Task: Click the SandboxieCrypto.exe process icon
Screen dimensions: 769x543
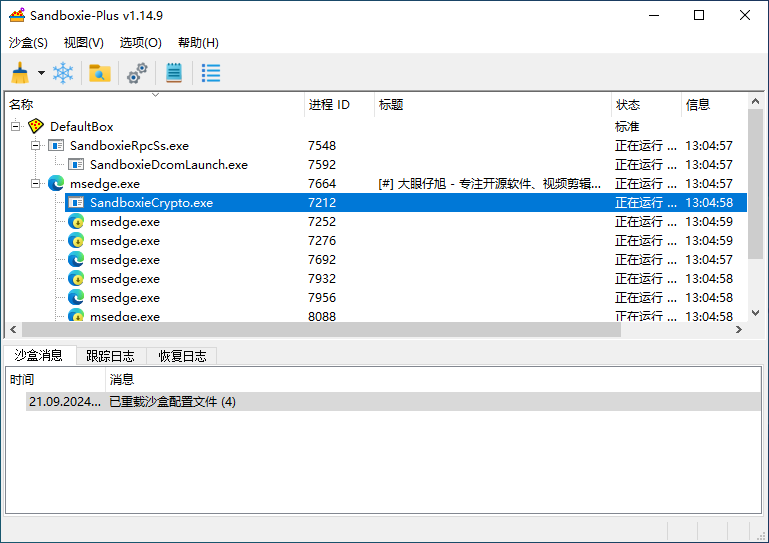Action: pos(76,203)
